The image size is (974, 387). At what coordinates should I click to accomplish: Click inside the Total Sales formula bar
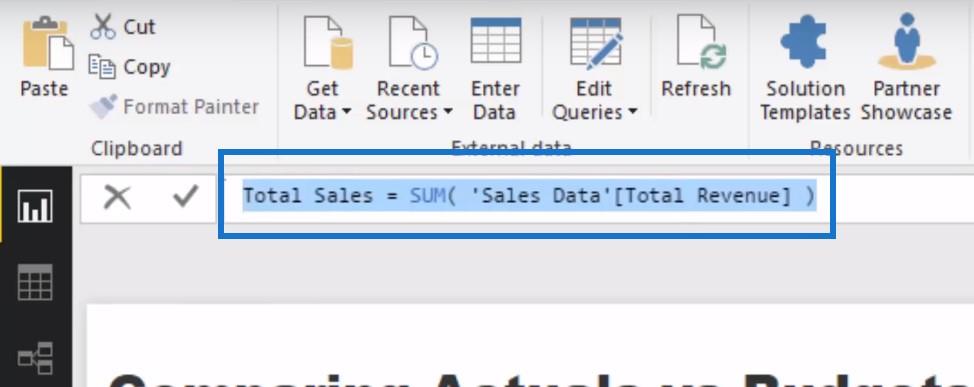528,196
